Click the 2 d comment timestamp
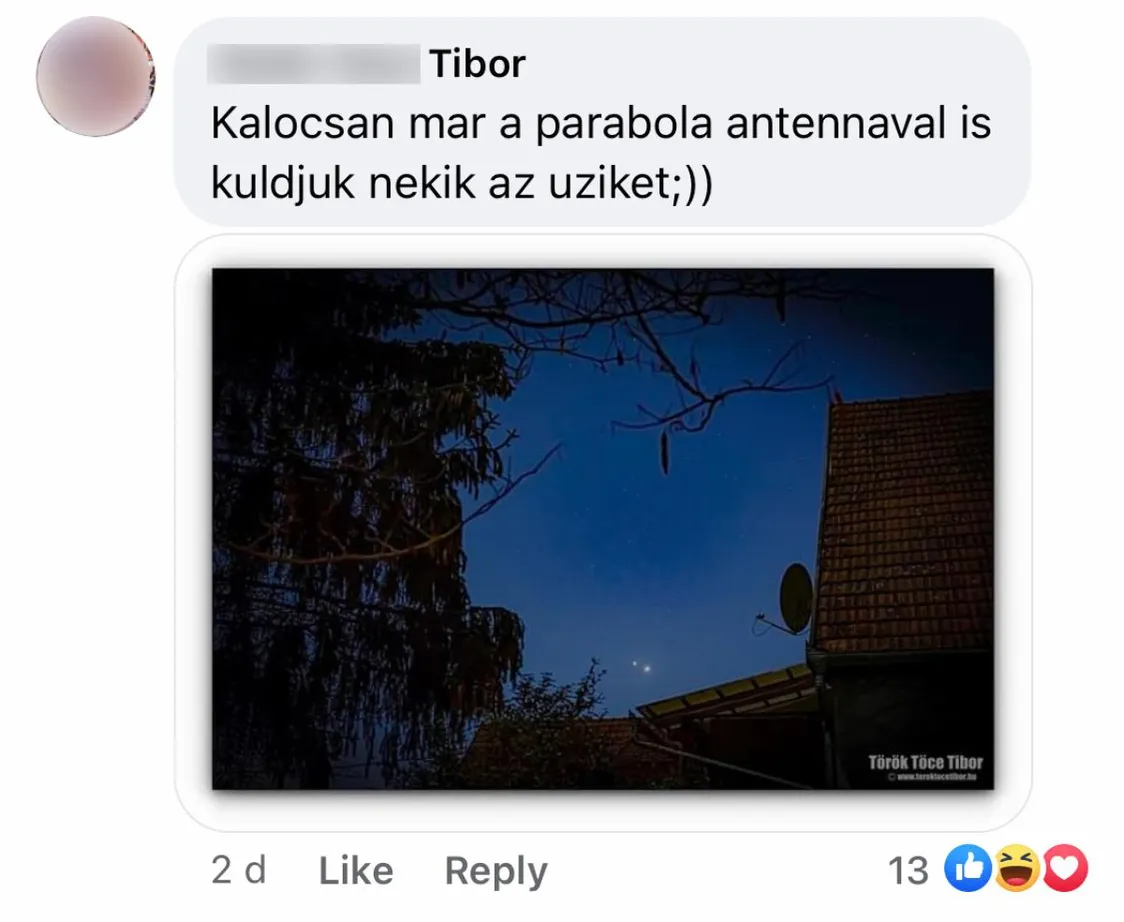The height and width of the screenshot is (922, 1124). point(239,870)
